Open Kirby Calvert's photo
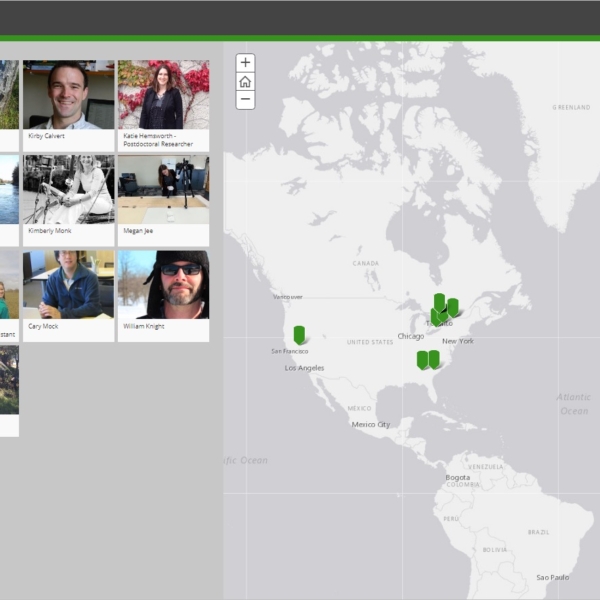 68,94
